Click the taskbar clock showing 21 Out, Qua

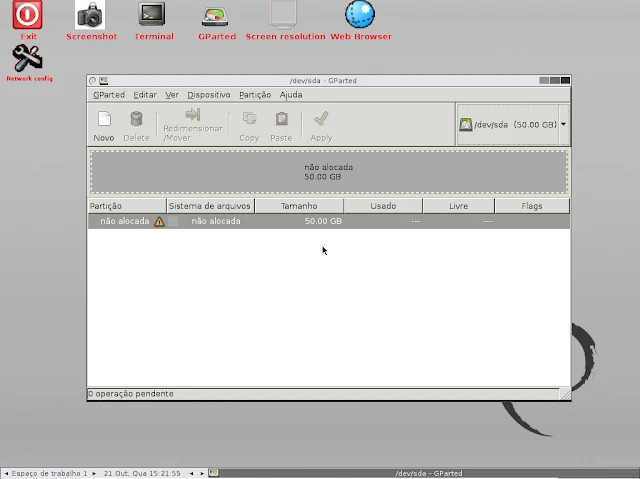[142, 473]
